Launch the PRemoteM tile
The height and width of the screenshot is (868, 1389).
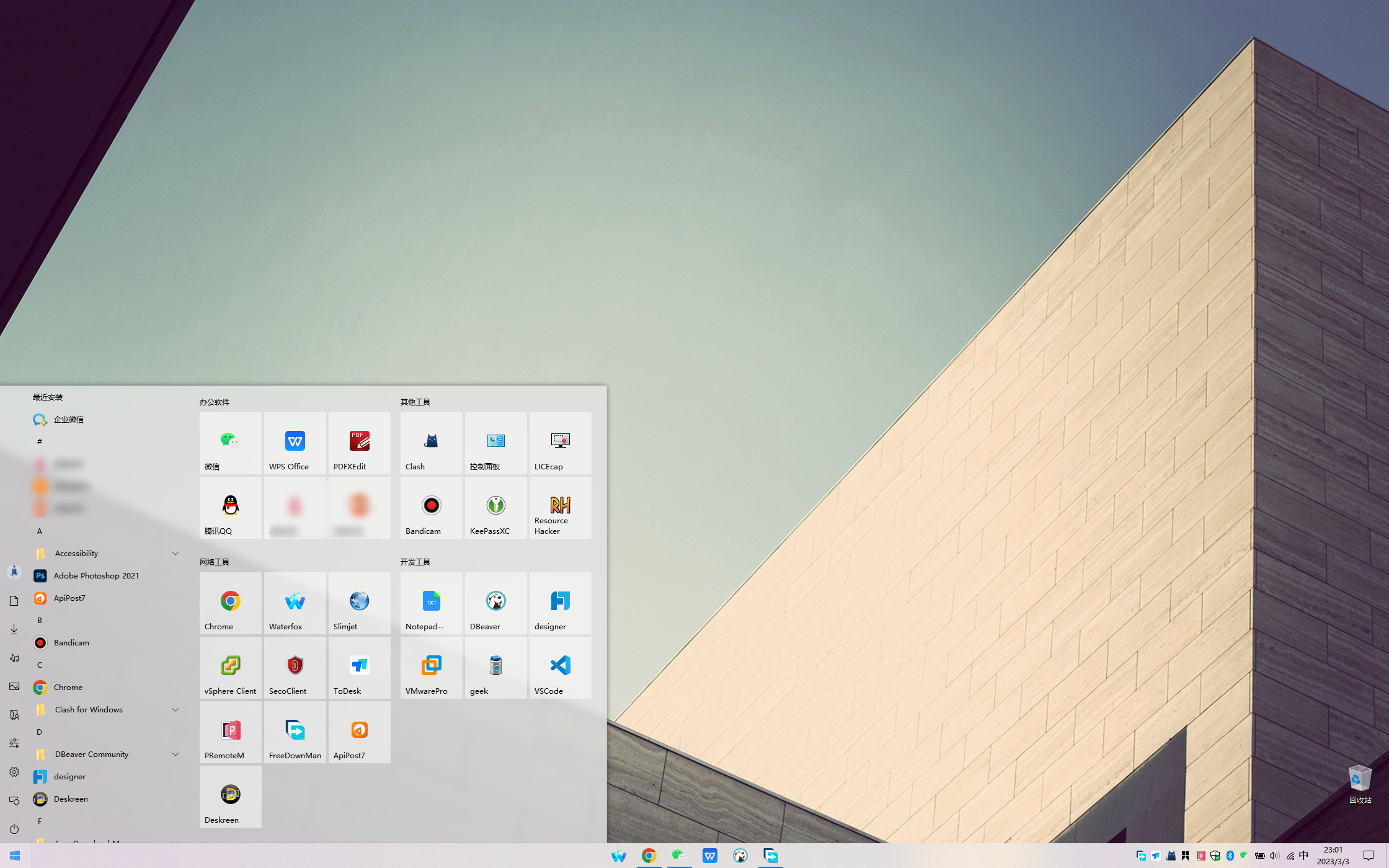[x=230, y=732]
